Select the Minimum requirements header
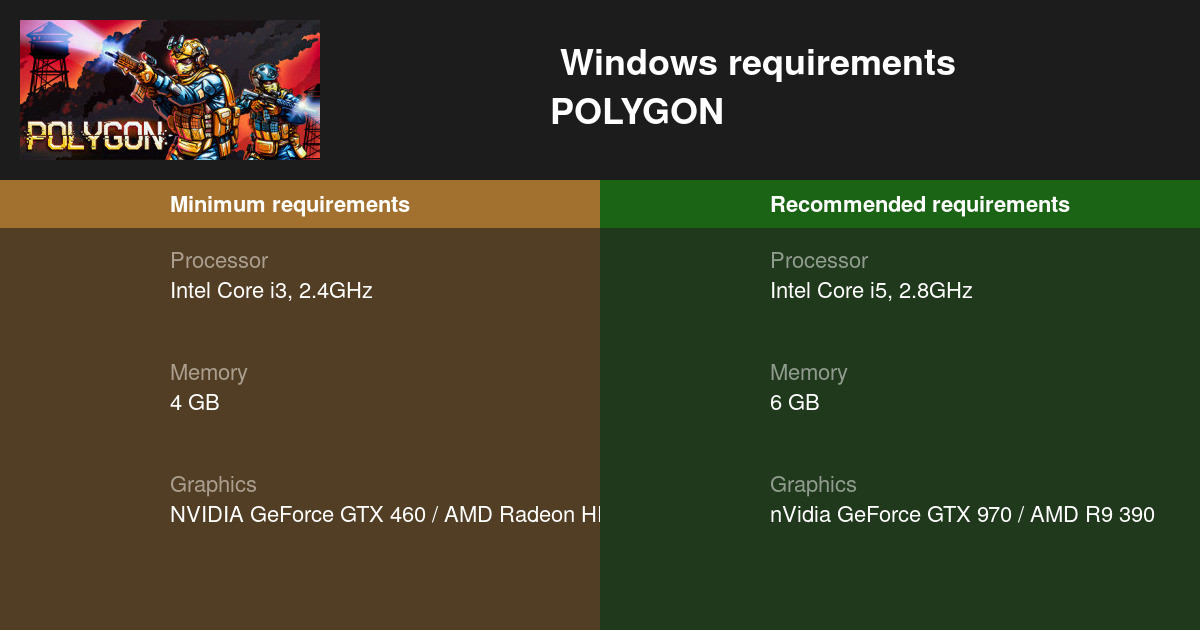This screenshot has width=1200, height=630. [x=290, y=205]
